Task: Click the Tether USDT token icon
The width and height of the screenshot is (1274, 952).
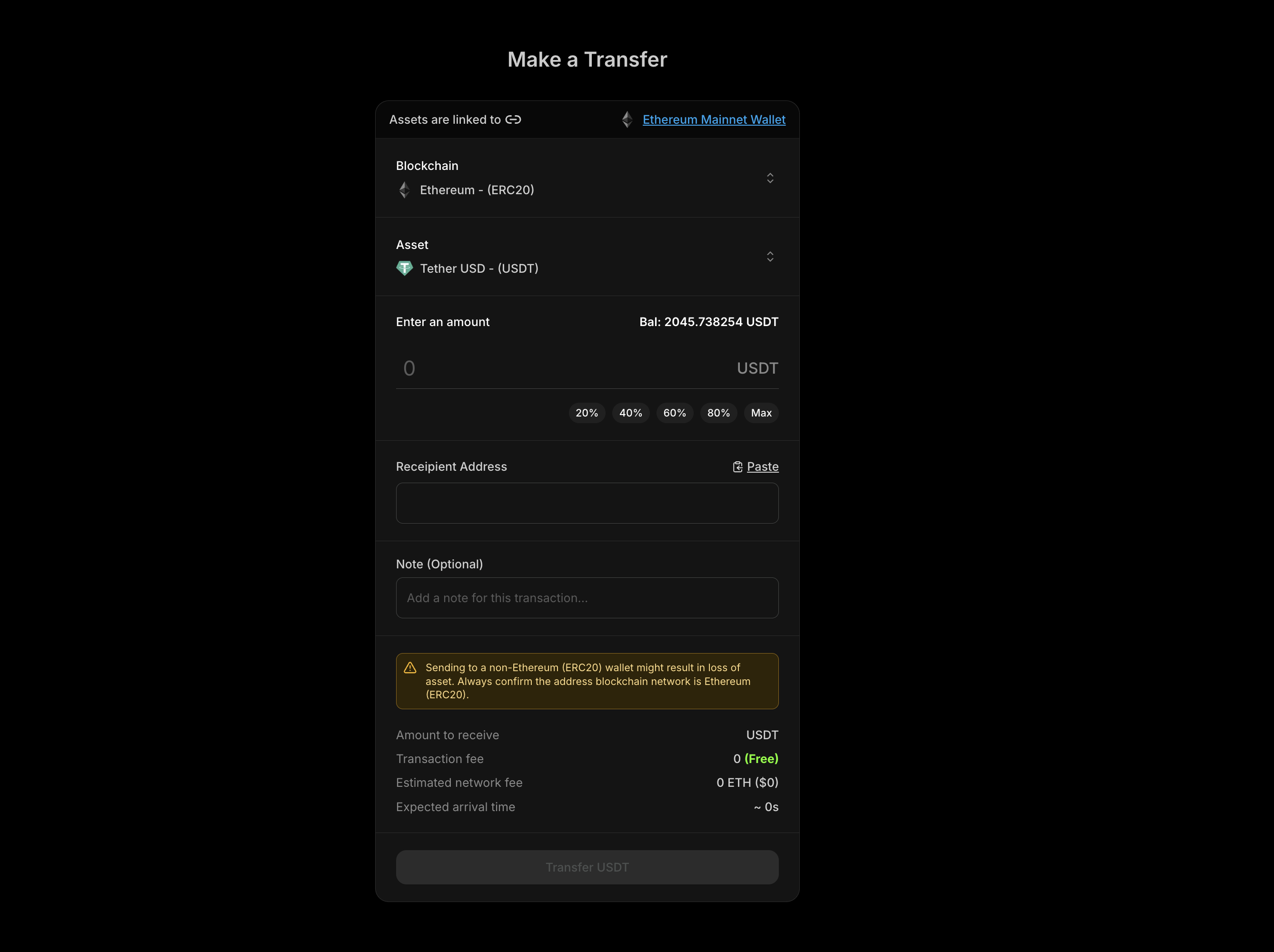Action: pos(405,268)
